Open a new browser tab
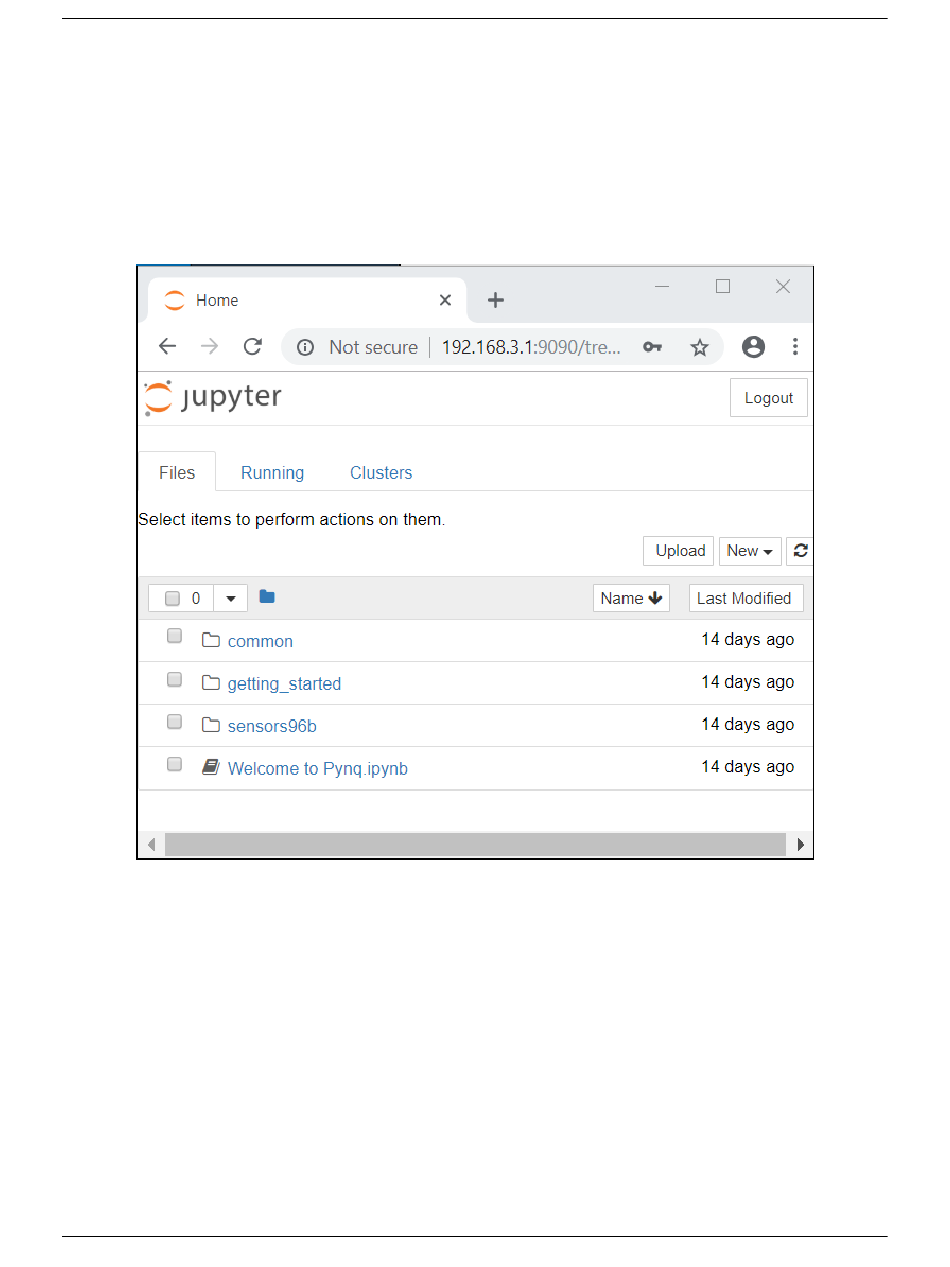Image resolution: width=950 pixels, height=1267 pixels. point(496,300)
